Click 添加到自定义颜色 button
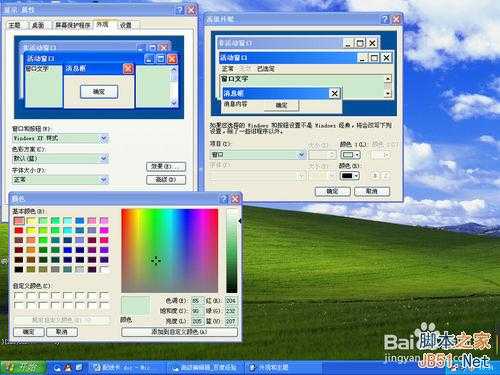This screenshot has width=500, height=375. (x=179, y=332)
